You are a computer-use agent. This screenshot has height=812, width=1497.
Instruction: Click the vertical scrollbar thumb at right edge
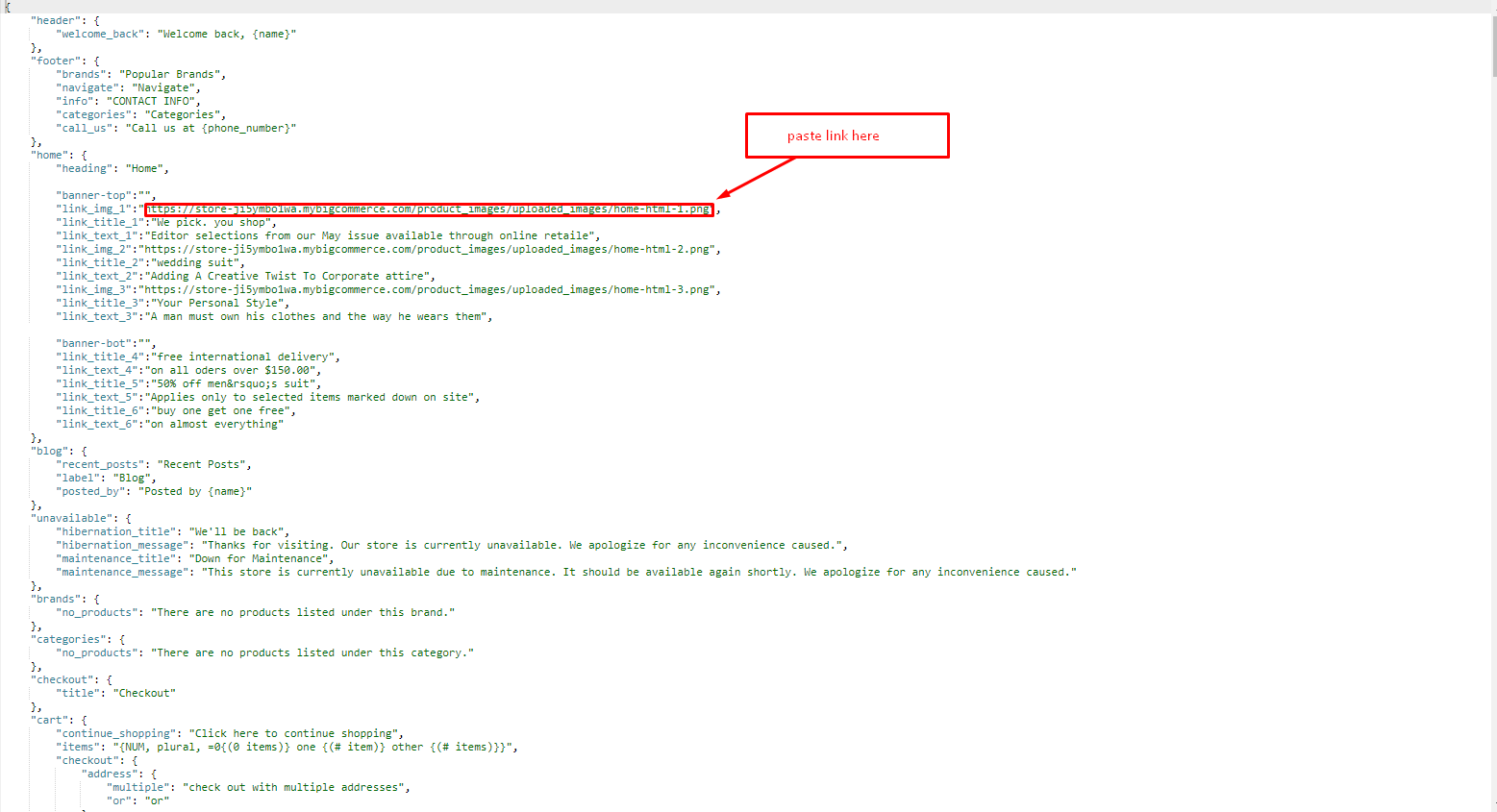click(x=1492, y=45)
